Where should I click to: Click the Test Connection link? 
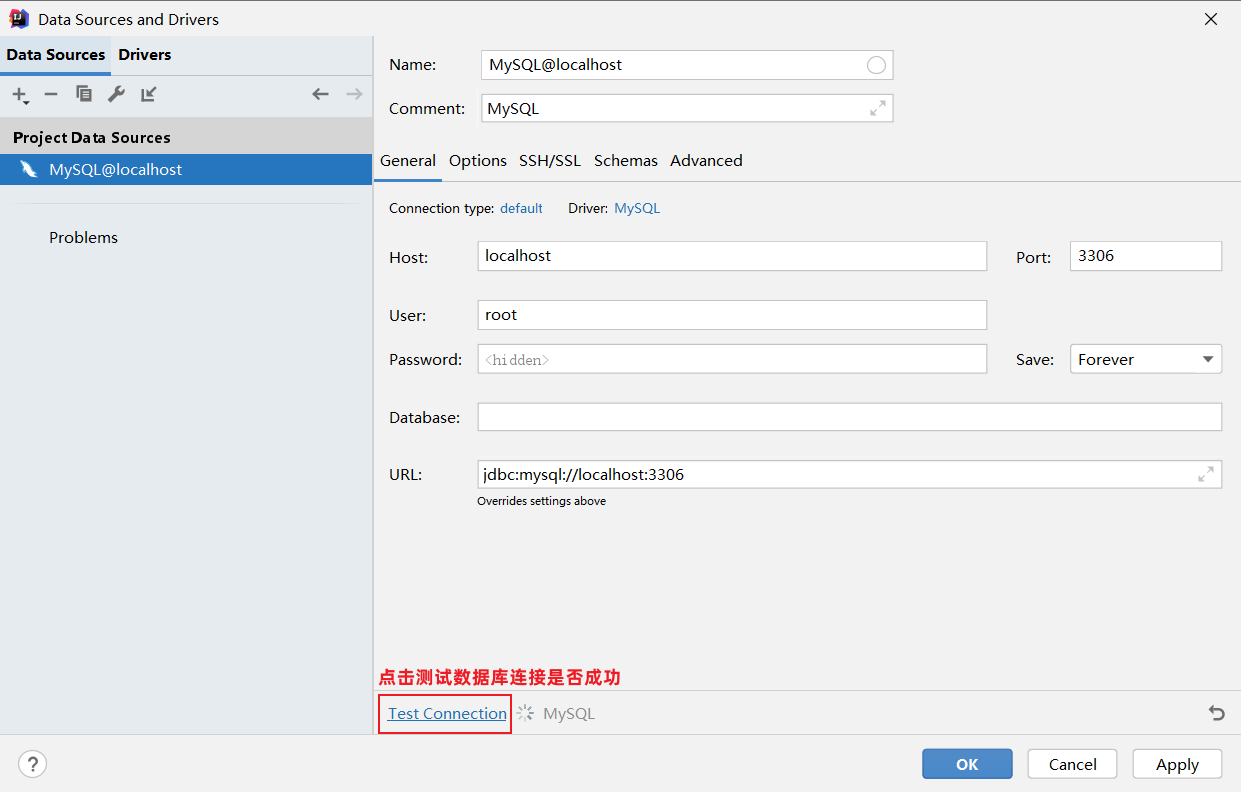point(447,713)
